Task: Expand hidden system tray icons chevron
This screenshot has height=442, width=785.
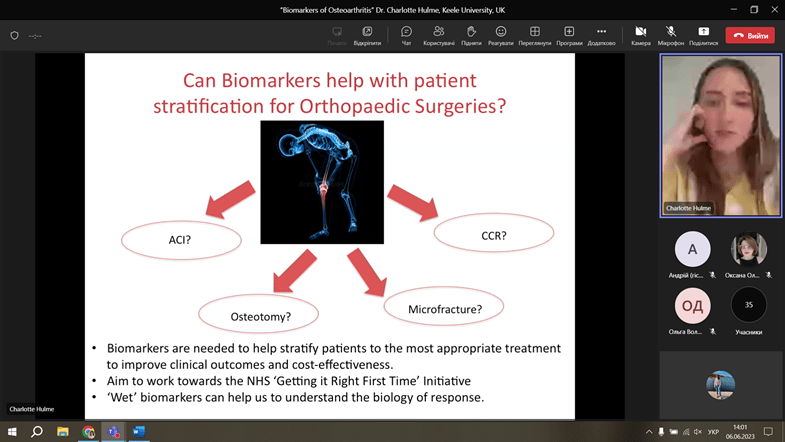Action: (x=649, y=432)
